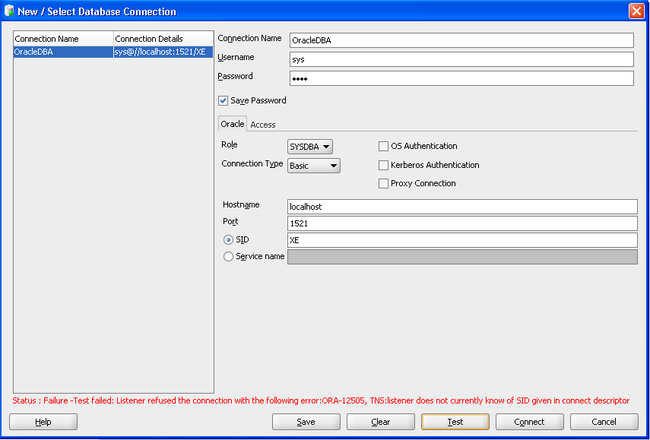The width and height of the screenshot is (650, 440).
Task: Click the Hostname field containing localhost
Action: tap(462, 207)
